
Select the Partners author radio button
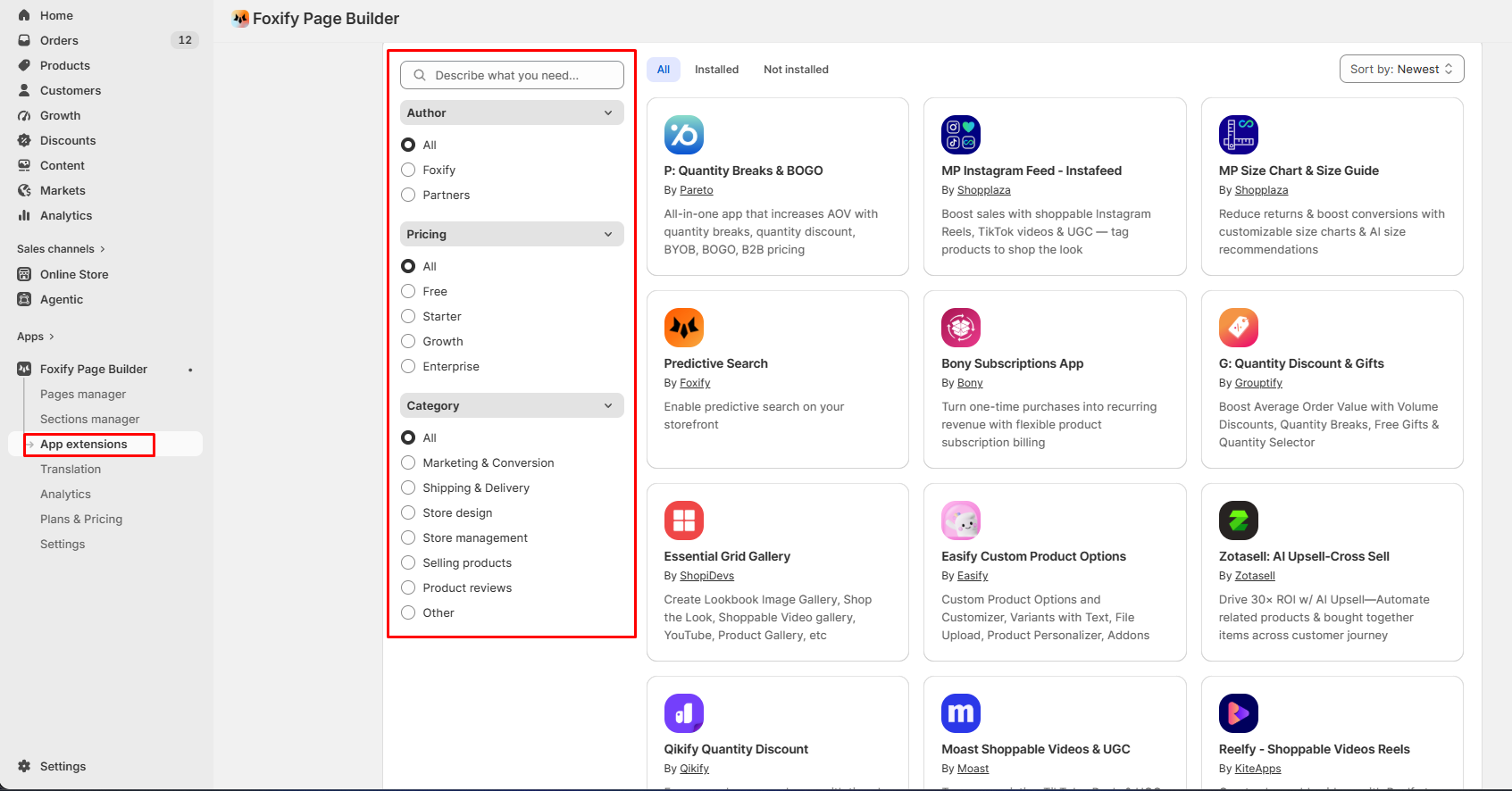click(408, 195)
